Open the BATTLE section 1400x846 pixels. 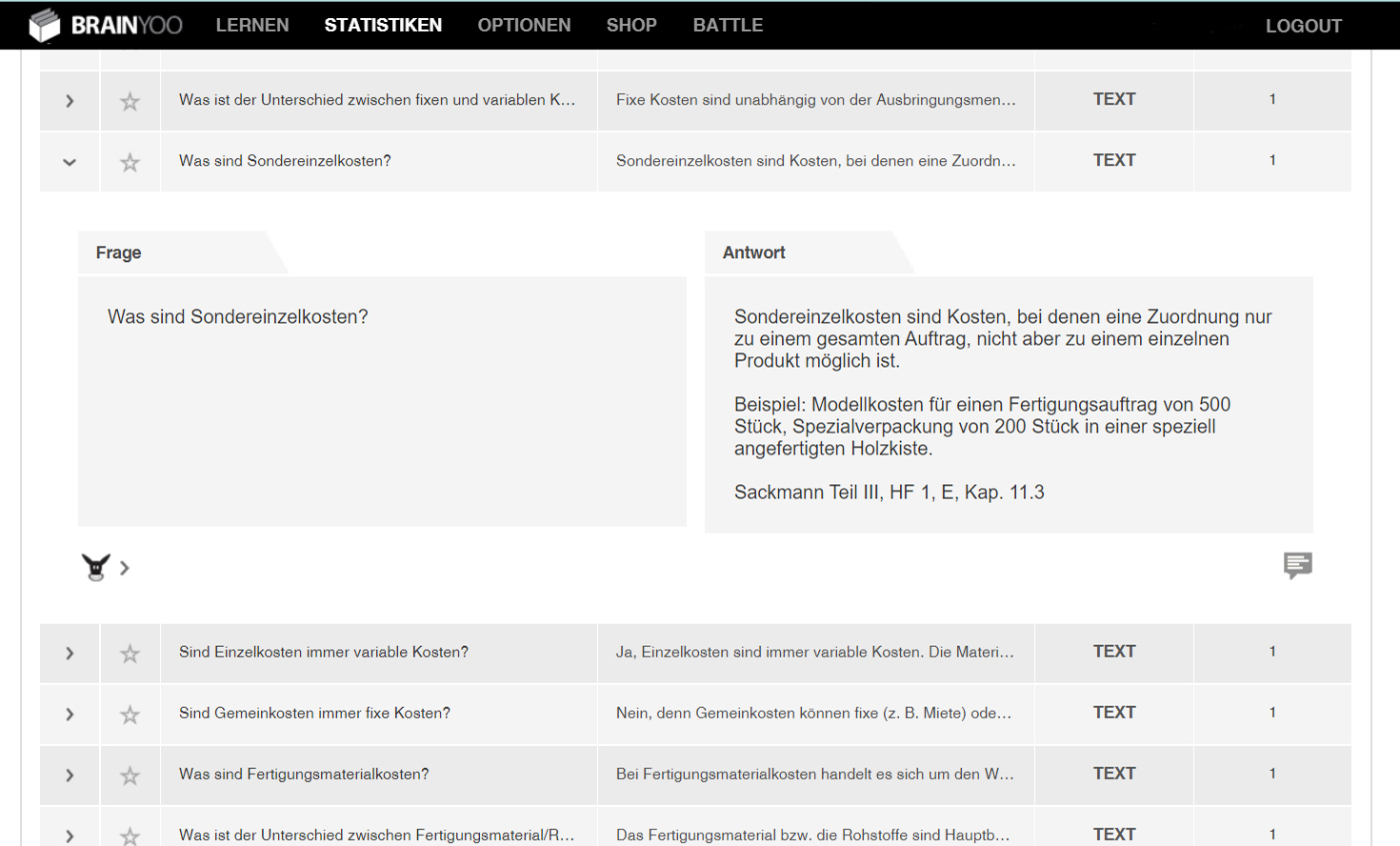click(728, 26)
